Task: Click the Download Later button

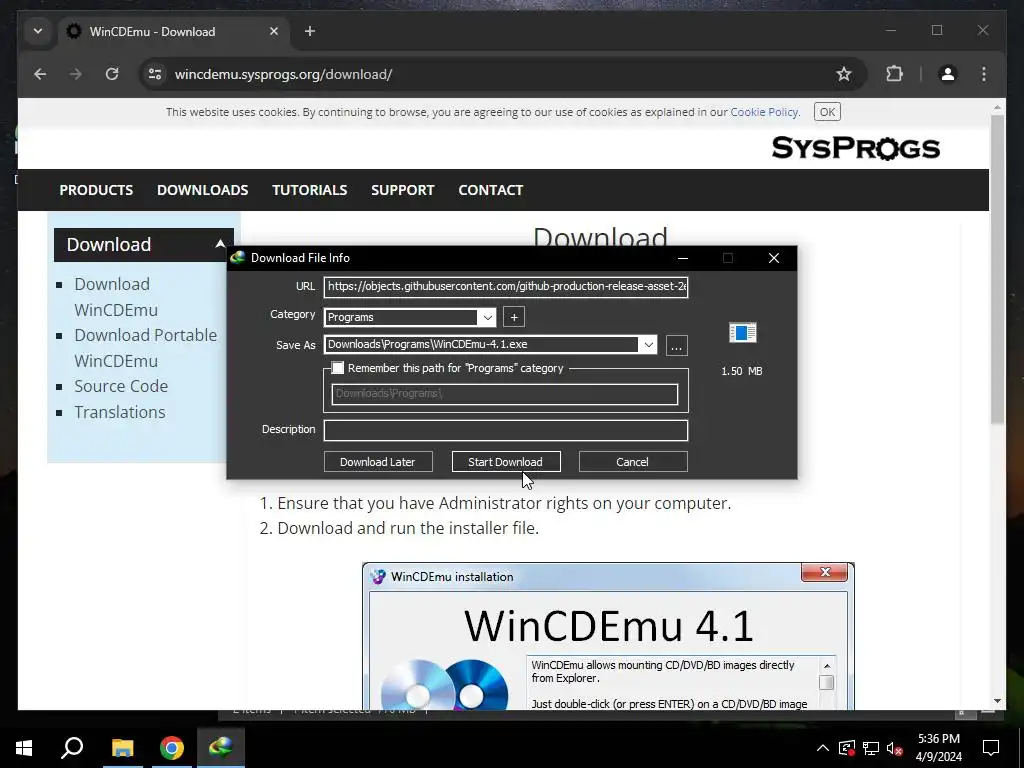Action: [x=377, y=462]
